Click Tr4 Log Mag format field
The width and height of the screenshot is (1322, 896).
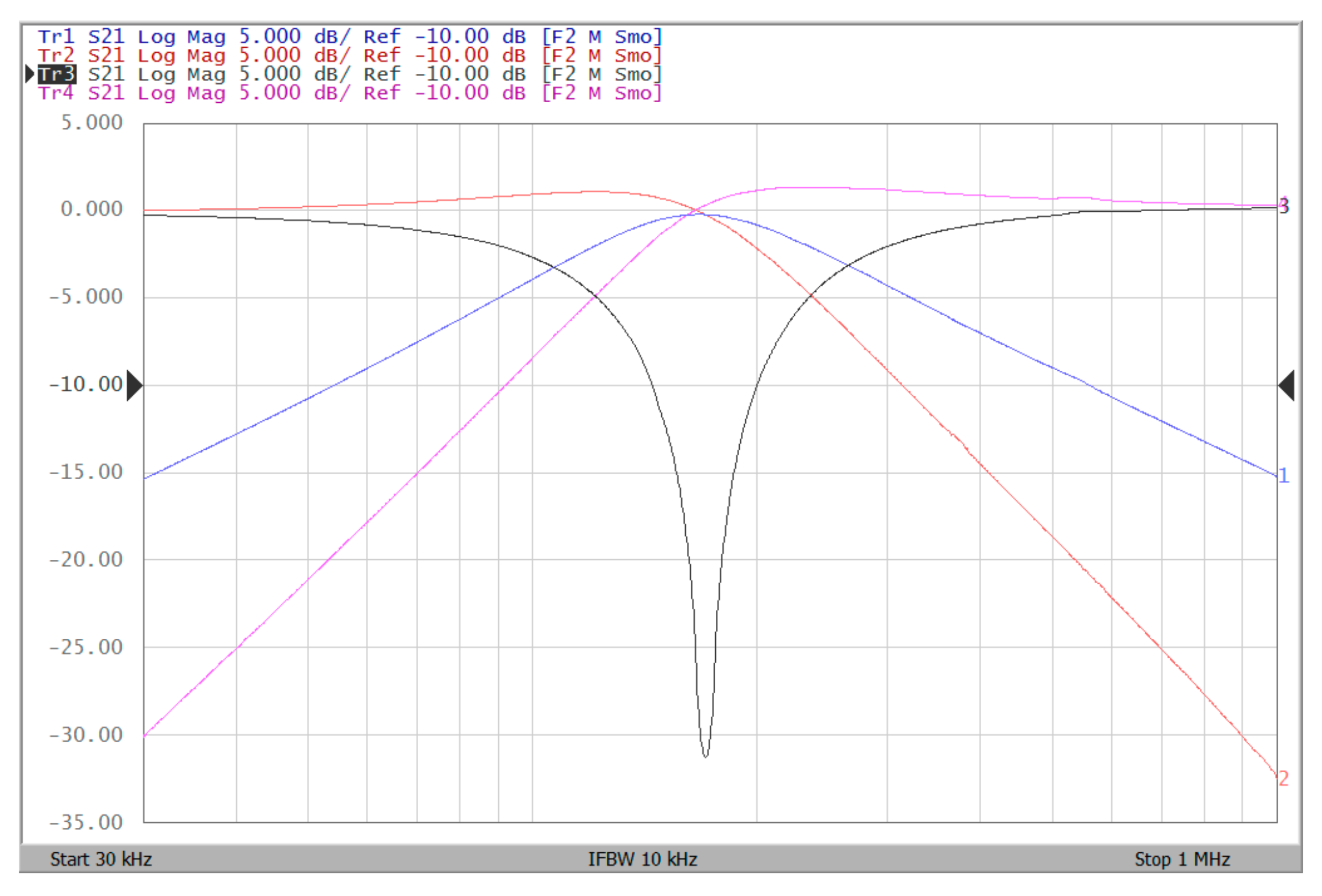pos(181,93)
